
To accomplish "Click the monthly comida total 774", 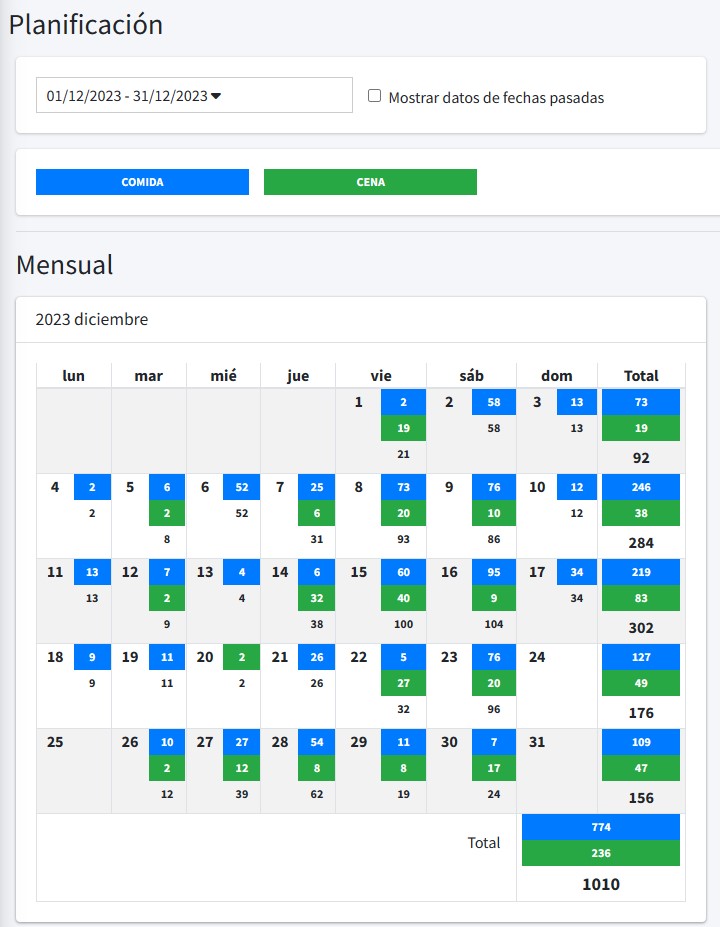I will (600, 827).
